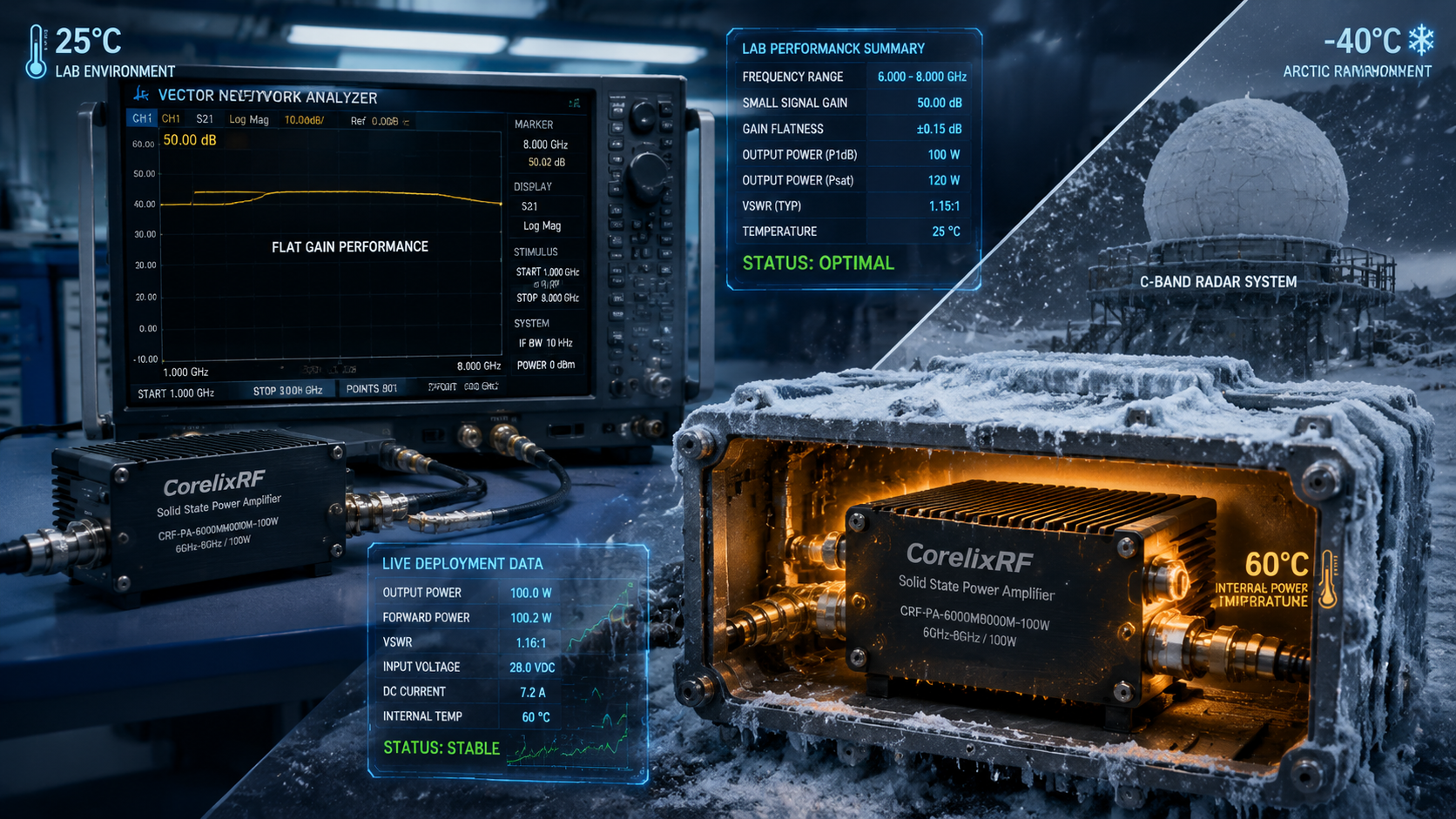Viewport: 1456px width, 819px height.
Task: Click the Ref 0.00dB value in trace header
Action: 374,121
